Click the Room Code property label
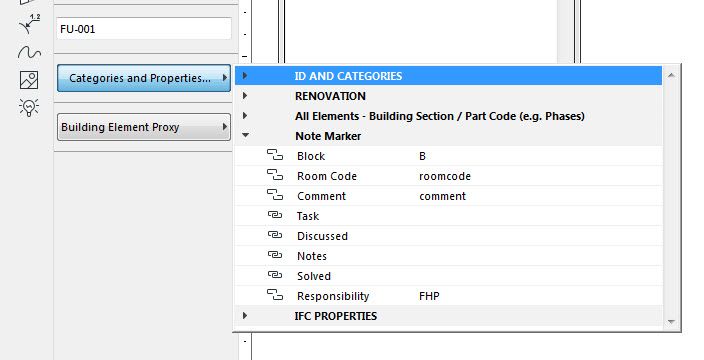The image size is (704, 360). pyautogui.click(x=327, y=176)
